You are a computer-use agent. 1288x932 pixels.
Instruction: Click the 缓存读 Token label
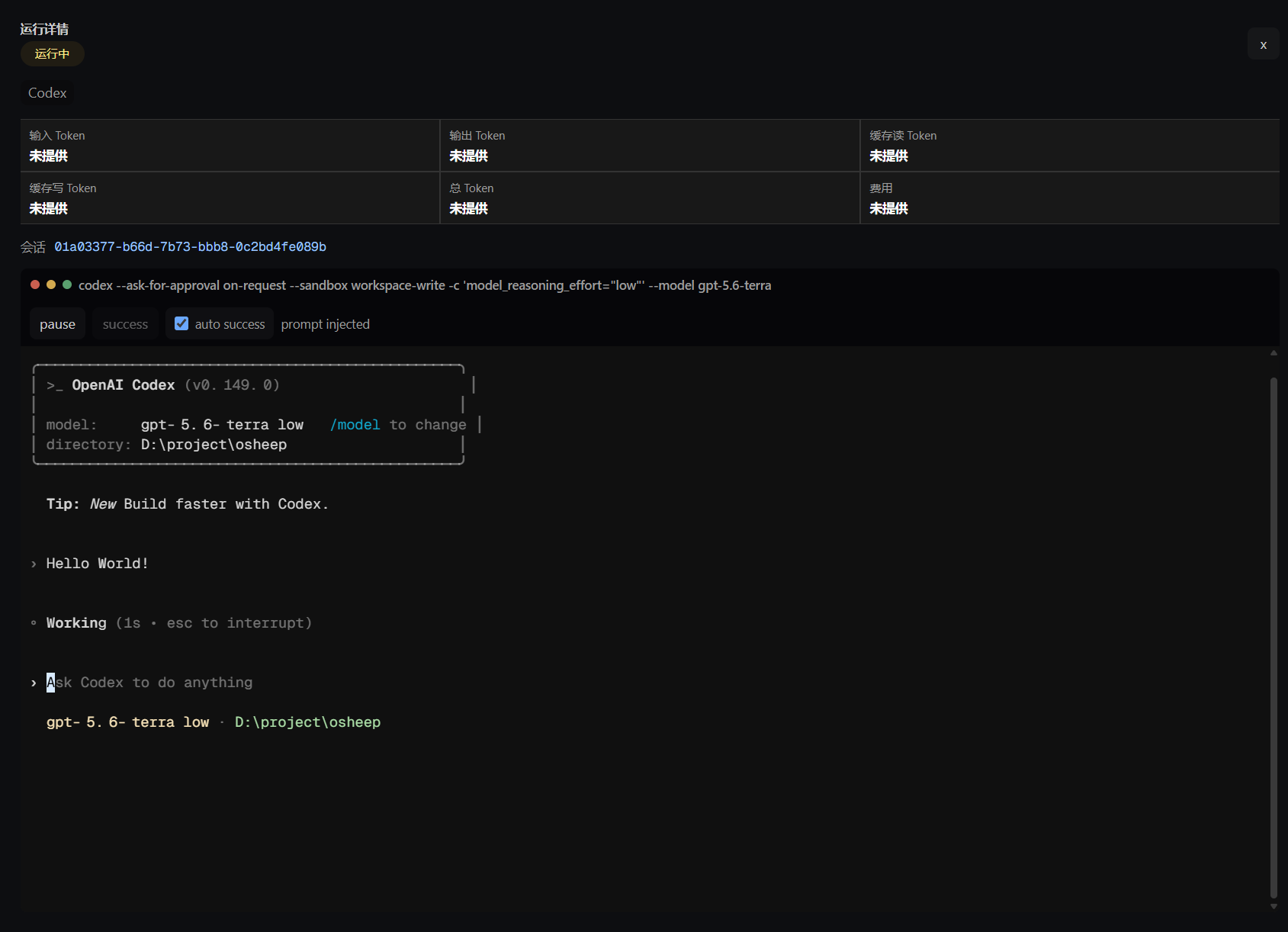903,135
